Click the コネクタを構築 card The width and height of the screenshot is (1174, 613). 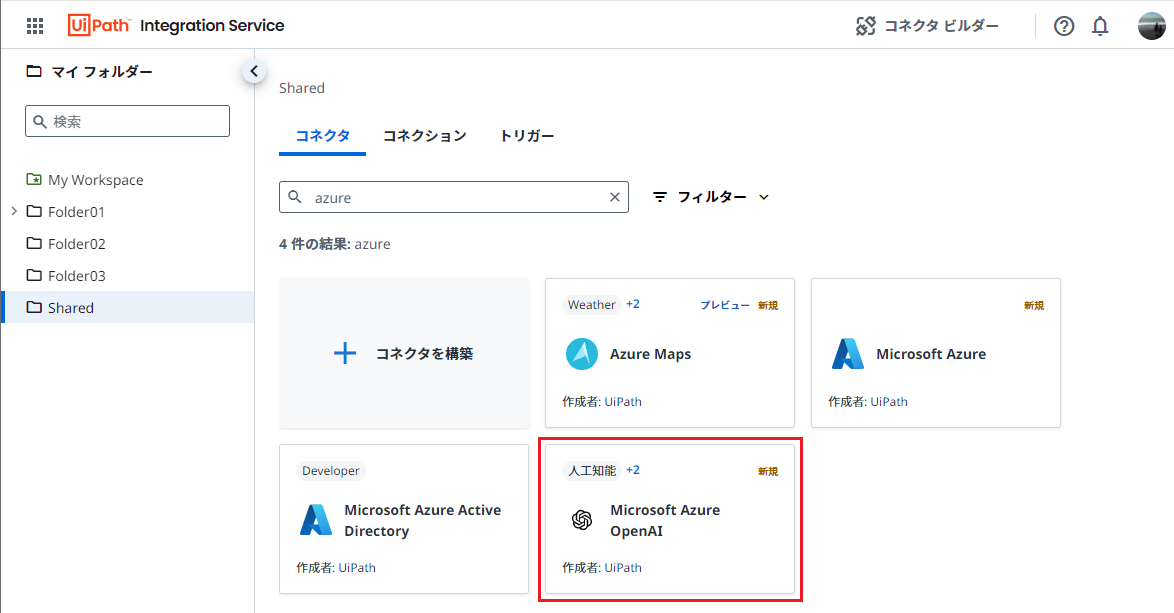click(404, 353)
